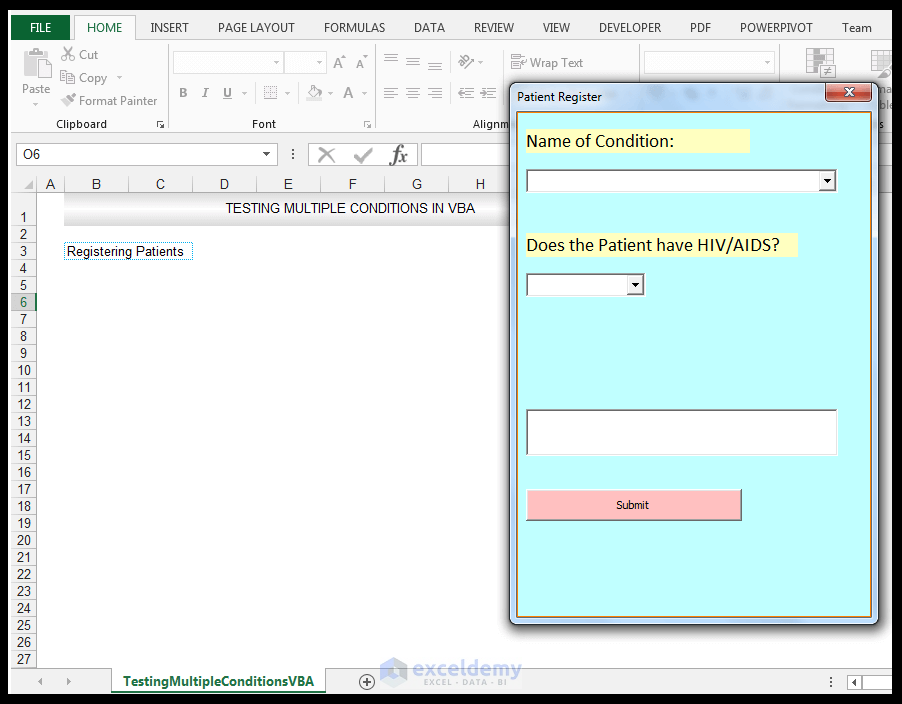Switch to the INSERT tab
The width and height of the screenshot is (902, 704).
pyautogui.click(x=169, y=28)
